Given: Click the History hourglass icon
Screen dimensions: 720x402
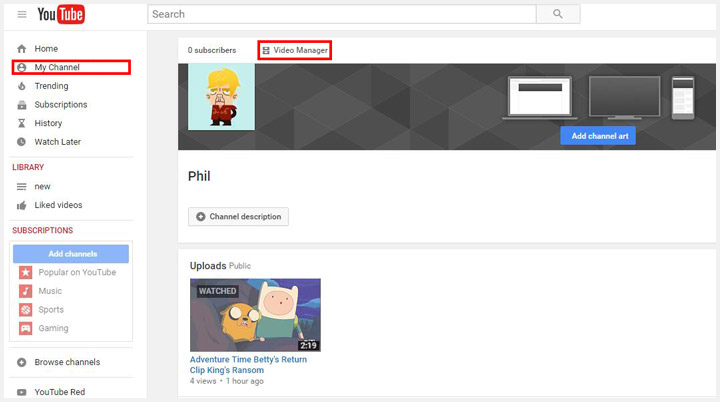Looking at the screenshot, I should (22, 123).
